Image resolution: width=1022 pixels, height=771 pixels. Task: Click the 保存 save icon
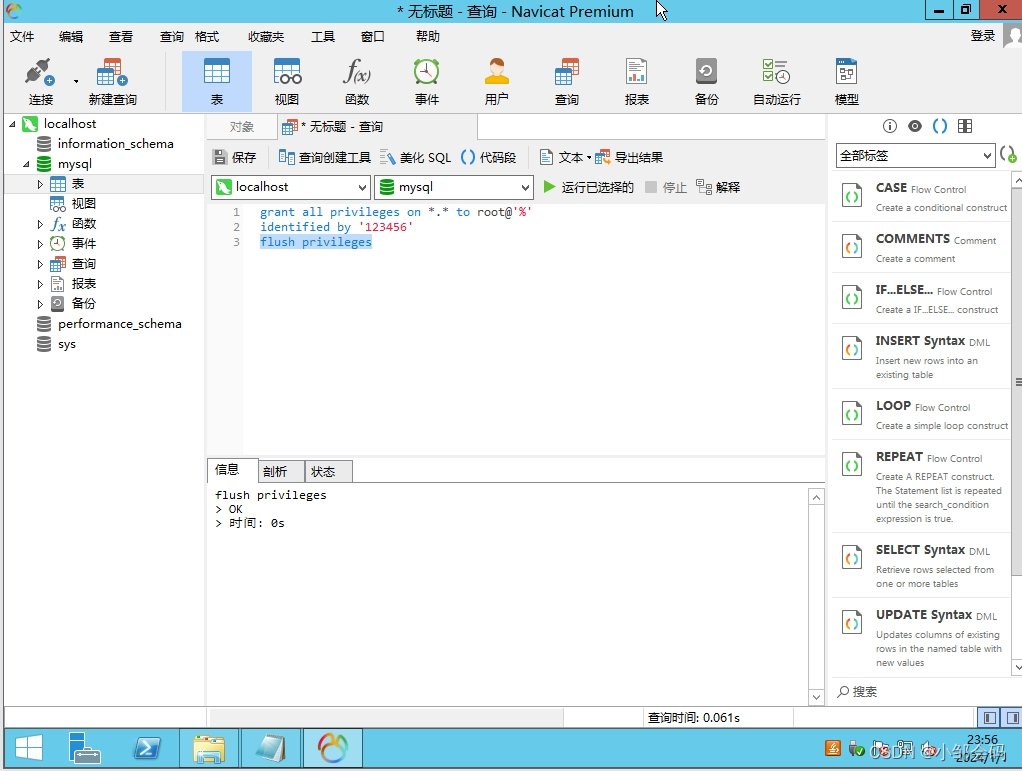(x=235, y=157)
